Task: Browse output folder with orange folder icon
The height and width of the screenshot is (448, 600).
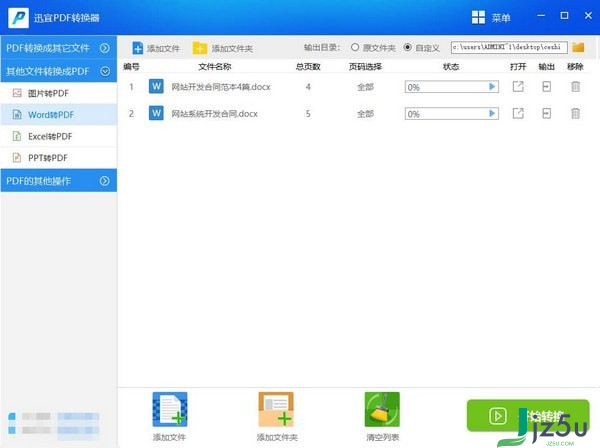Action: 578,47
